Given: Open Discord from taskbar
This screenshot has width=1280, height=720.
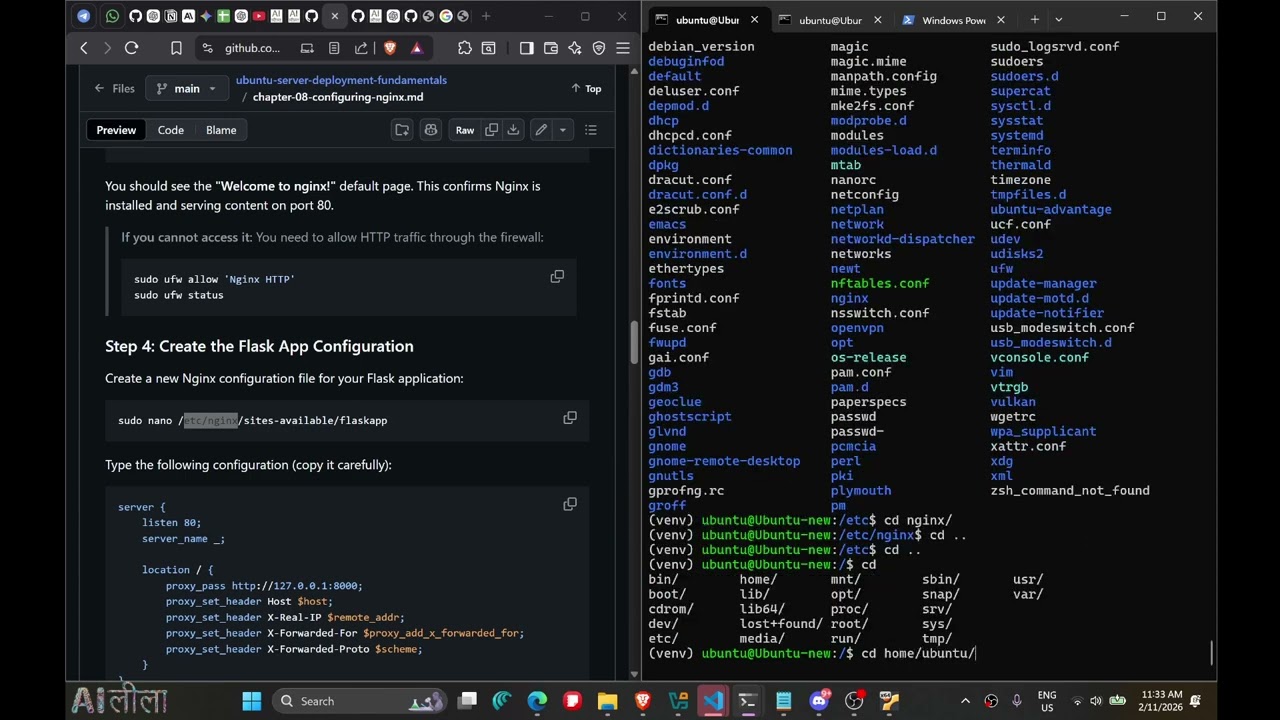Looking at the screenshot, I should click(820, 701).
